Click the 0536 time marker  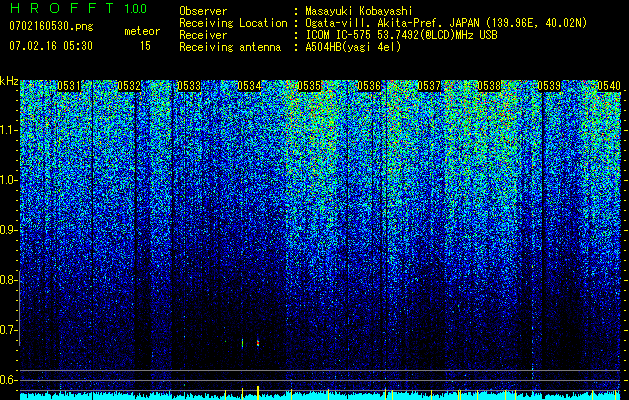coord(369,86)
